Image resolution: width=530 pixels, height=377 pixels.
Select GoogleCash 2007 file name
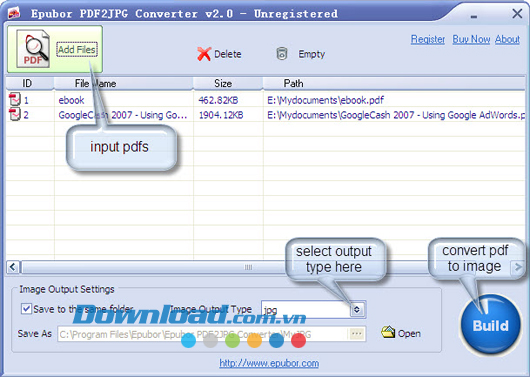coord(123,115)
